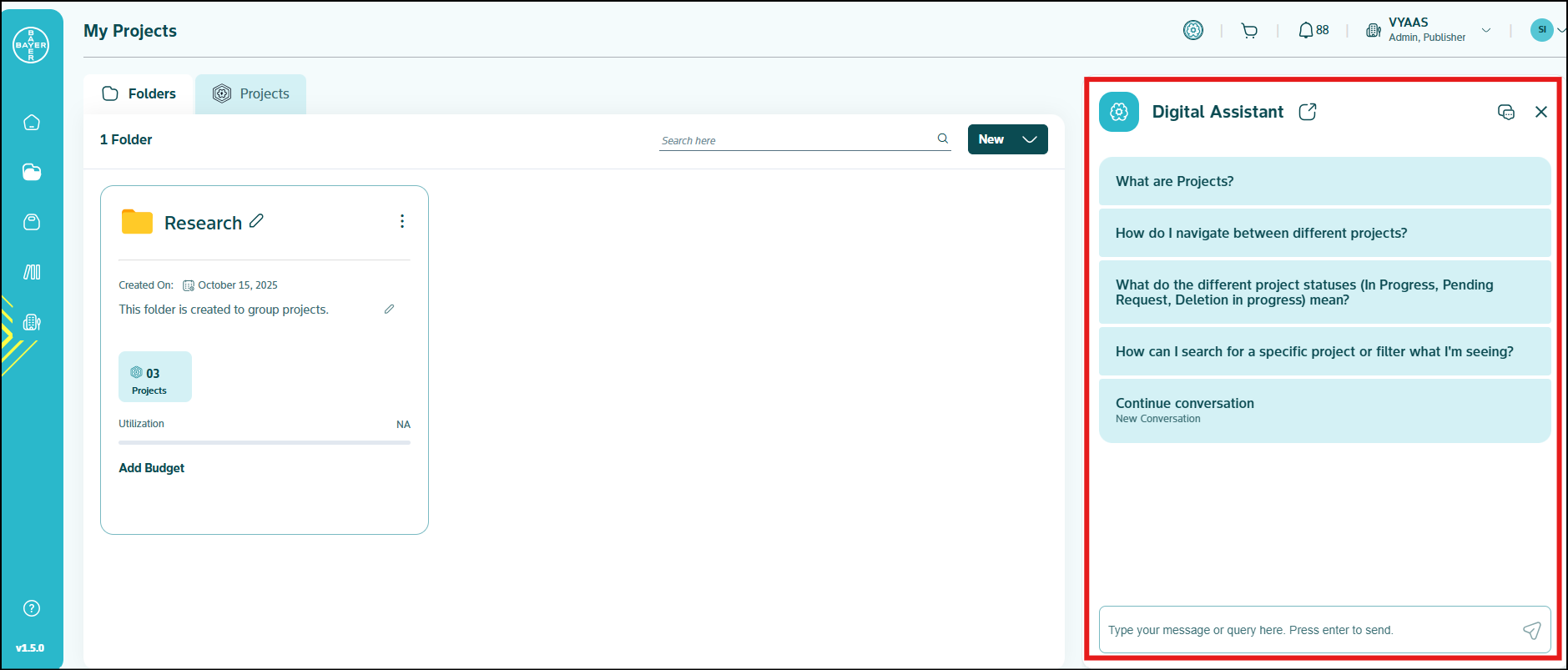Click the assistant message input field
1568x670 pixels.
1306,630
